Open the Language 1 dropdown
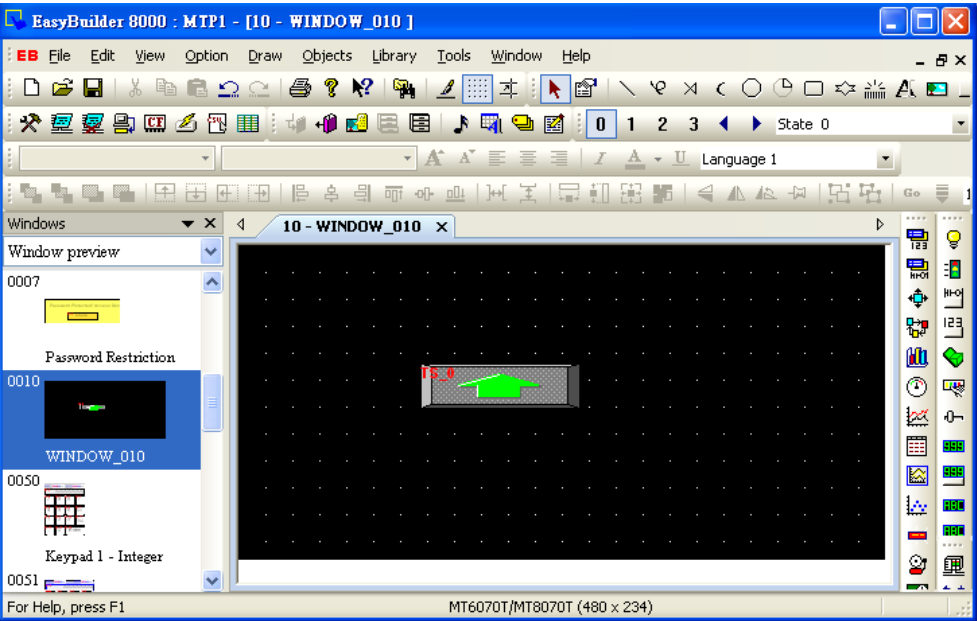 pos(885,159)
